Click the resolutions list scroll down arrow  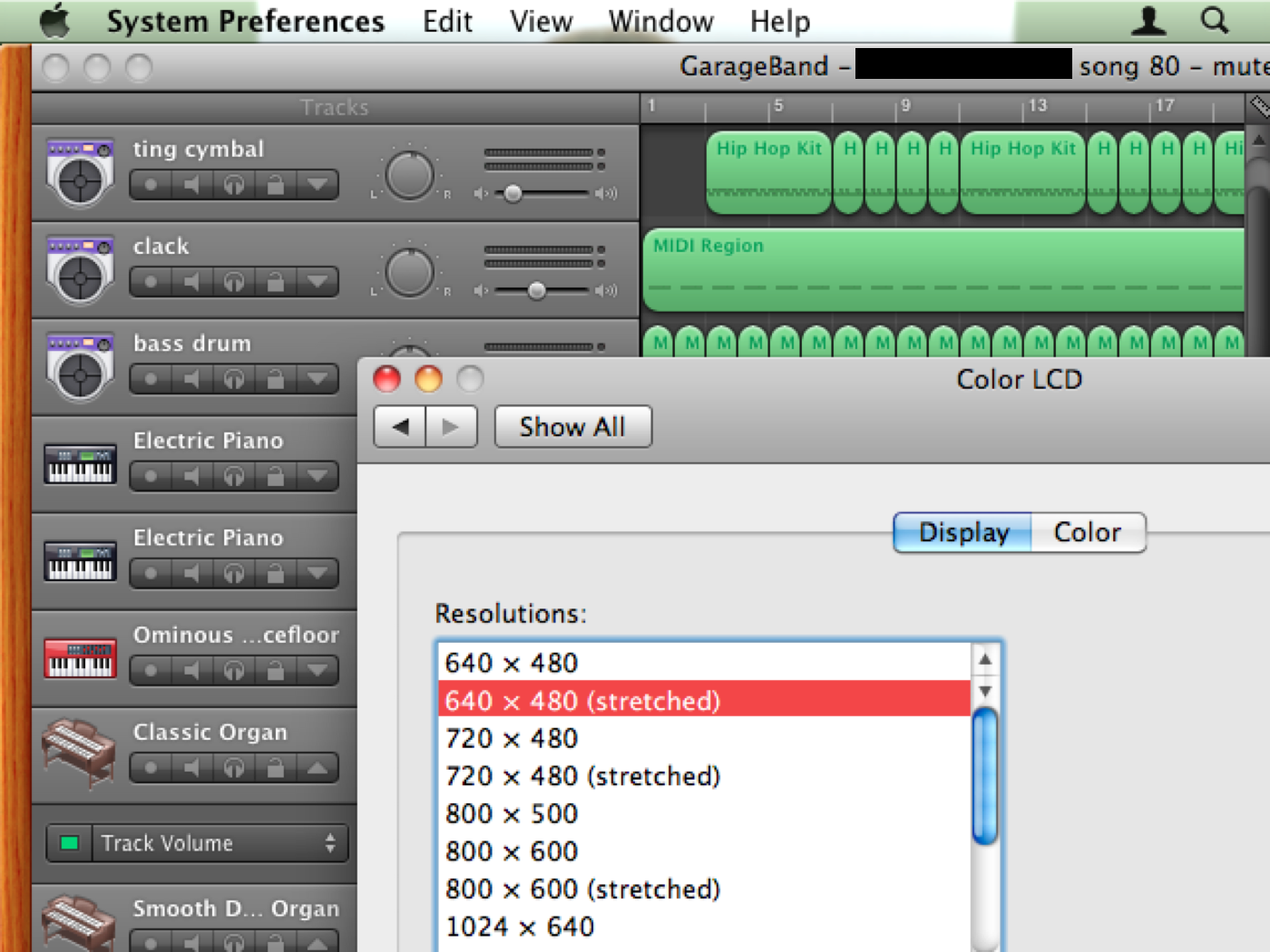[985, 692]
